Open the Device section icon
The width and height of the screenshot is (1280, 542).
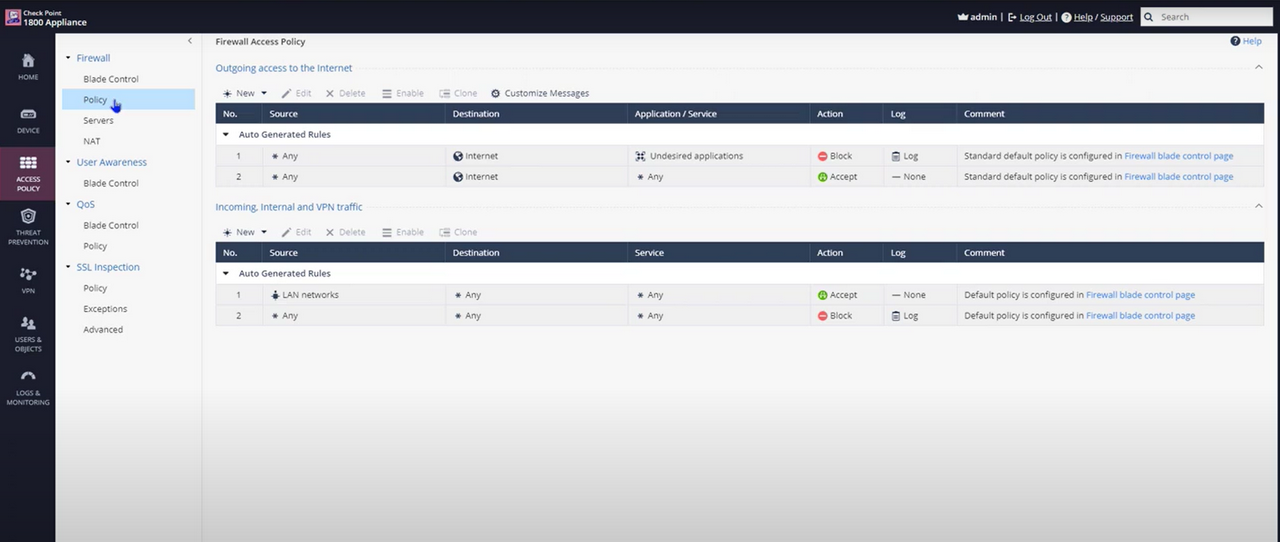pyautogui.click(x=28, y=114)
